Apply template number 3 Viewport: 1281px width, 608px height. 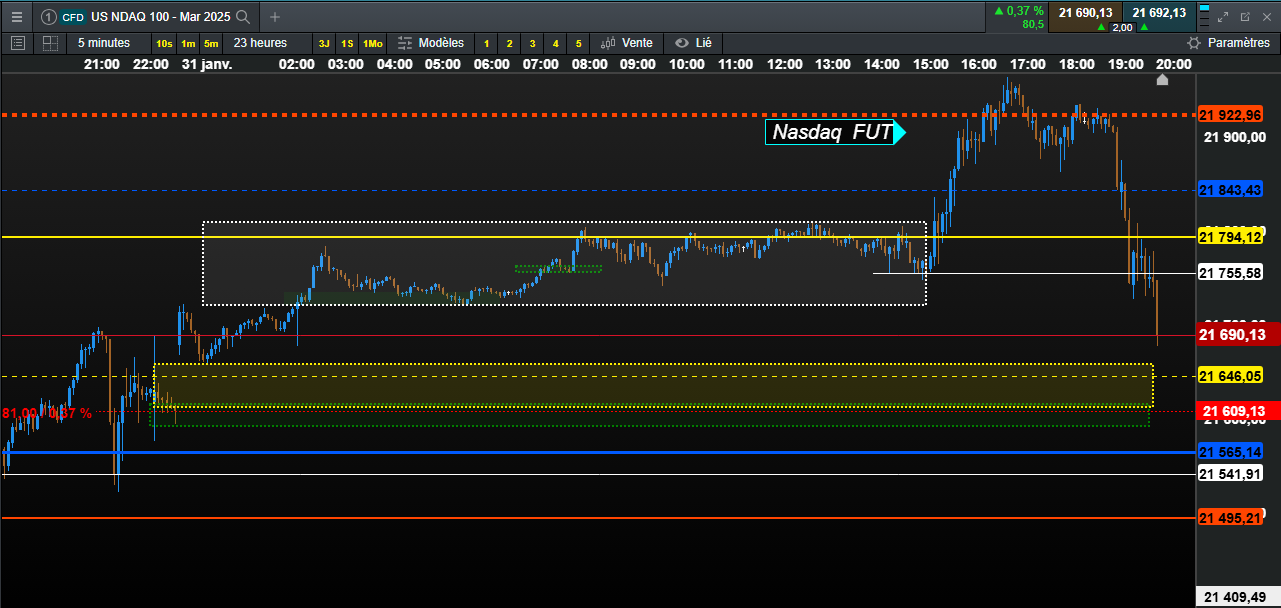532,44
